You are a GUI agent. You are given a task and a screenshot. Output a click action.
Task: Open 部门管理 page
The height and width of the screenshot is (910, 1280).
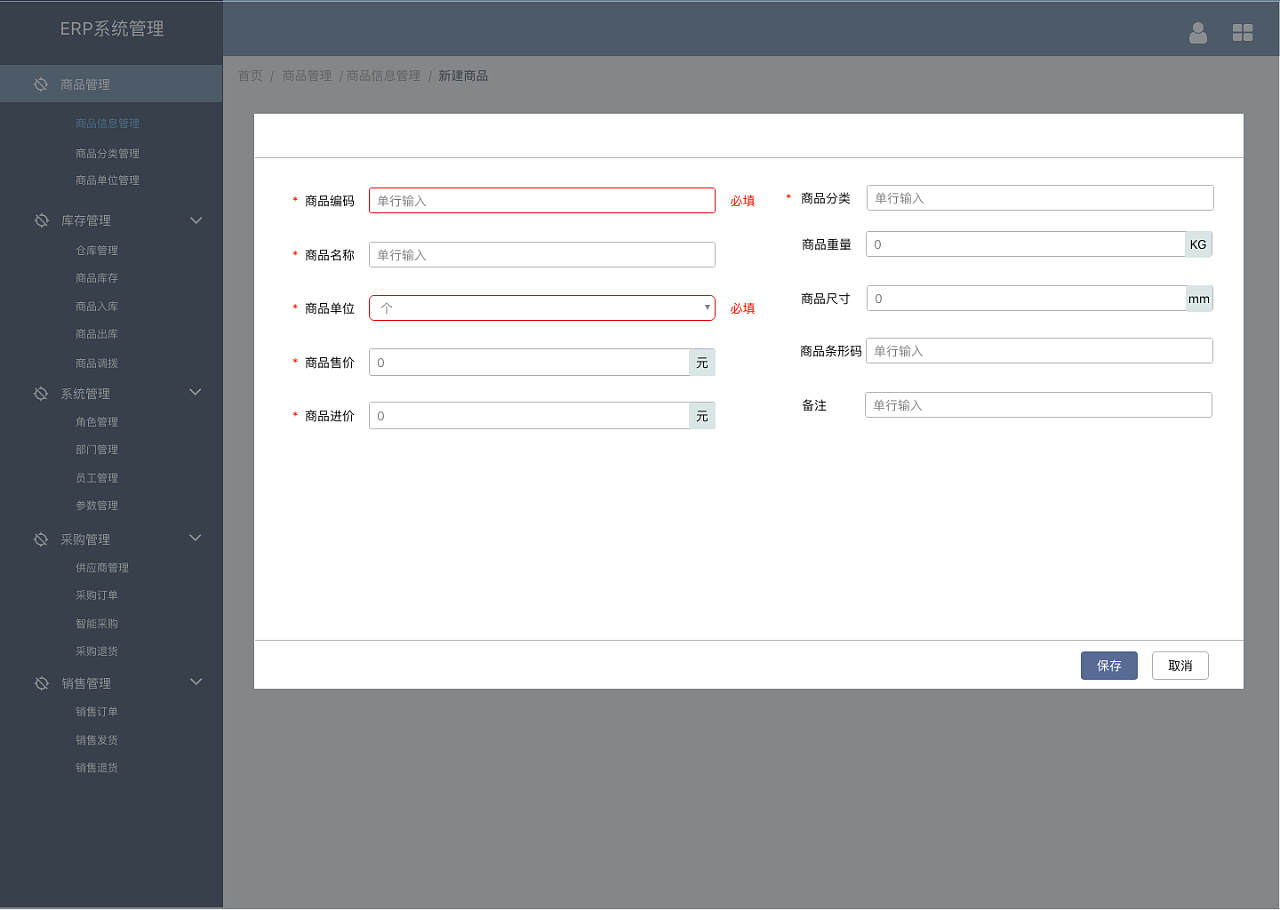97,450
